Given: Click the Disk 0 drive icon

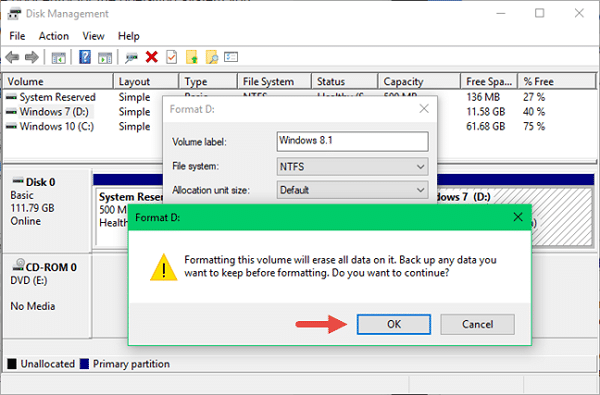Looking at the screenshot, I should click(x=18, y=180).
